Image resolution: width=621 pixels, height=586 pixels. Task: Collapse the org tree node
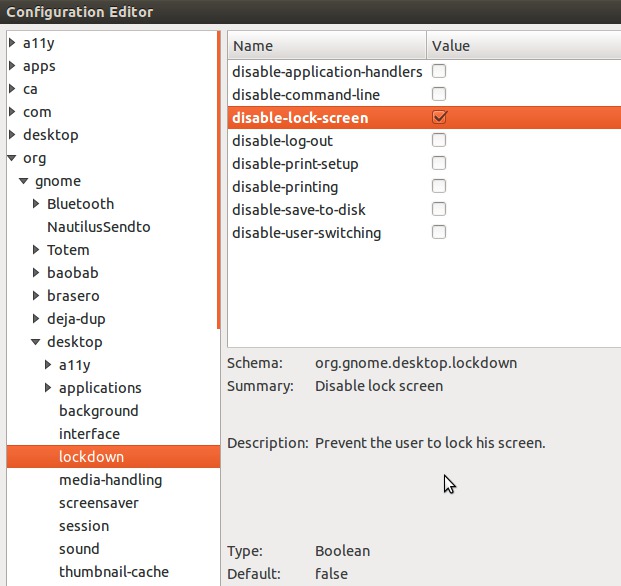pyautogui.click(x=12, y=158)
